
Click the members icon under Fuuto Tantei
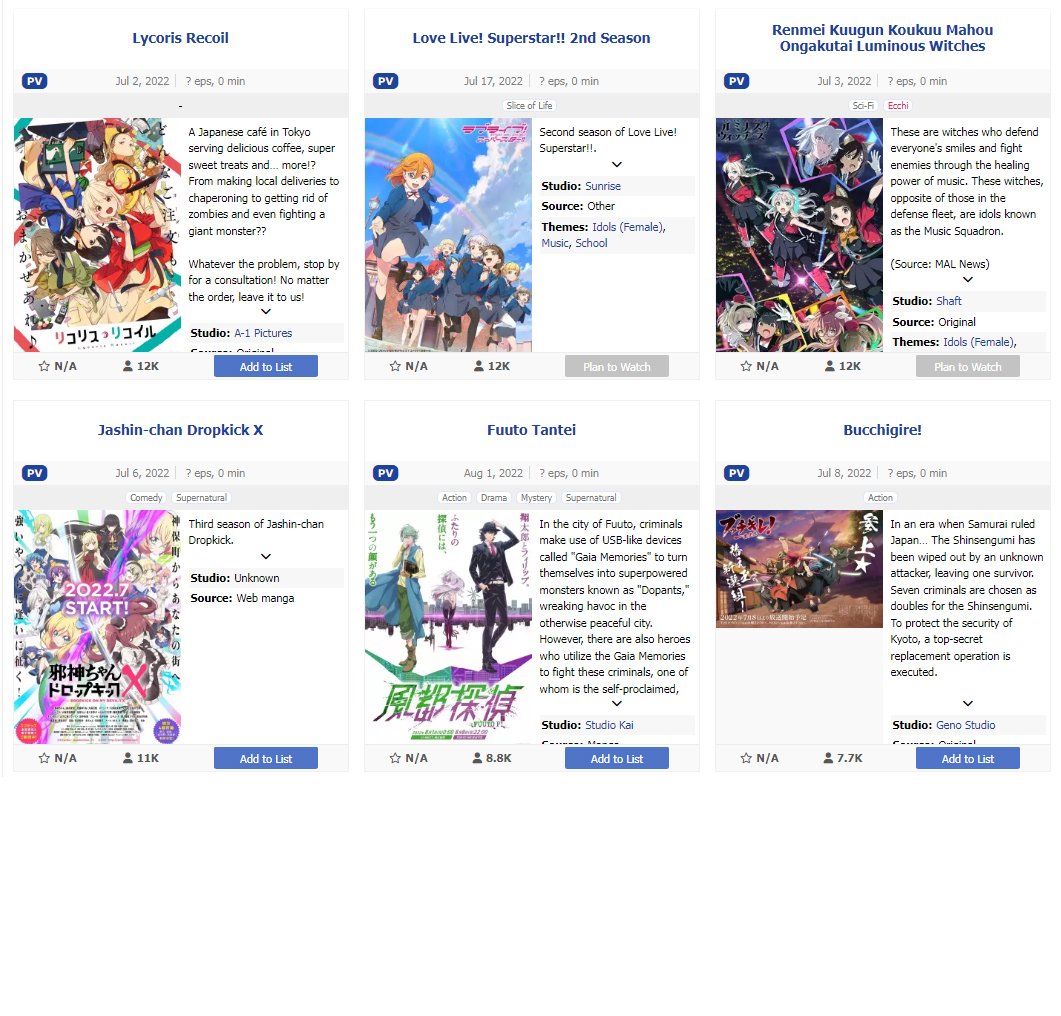pos(478,758)
